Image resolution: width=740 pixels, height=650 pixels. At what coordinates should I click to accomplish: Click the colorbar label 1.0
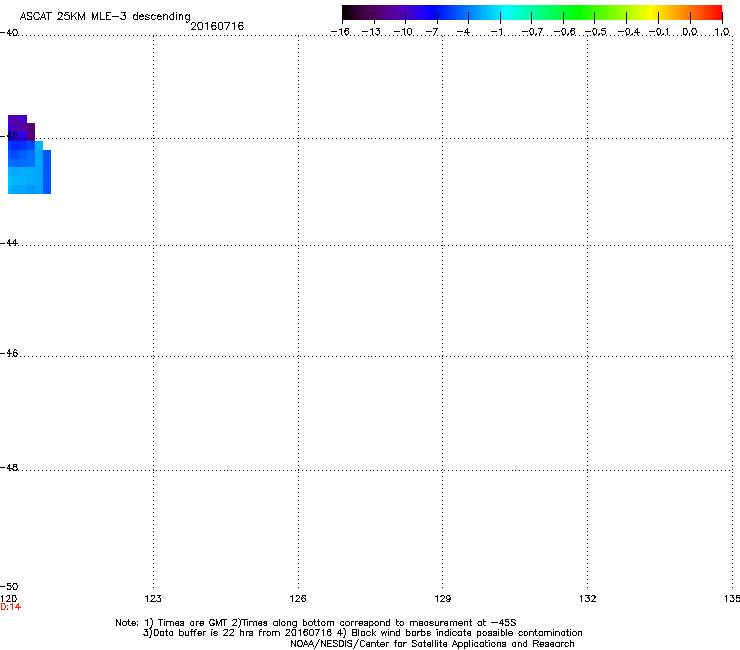tap(722, 32)
